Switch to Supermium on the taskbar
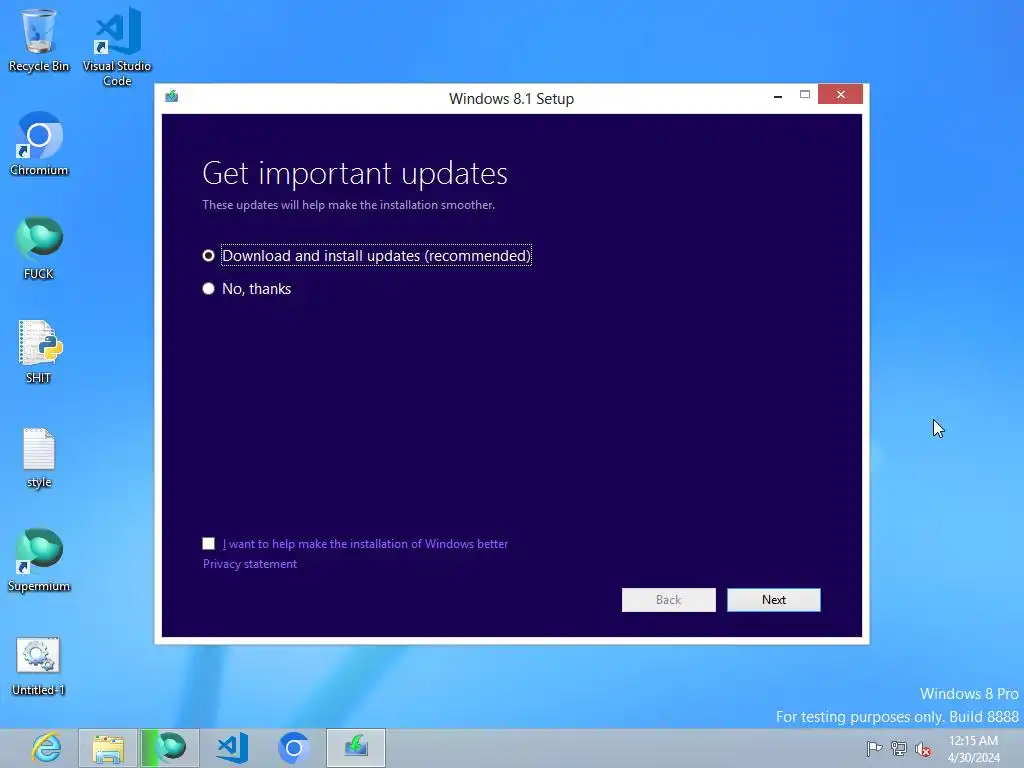Screen dimensions: 1024x768 point(170,748)
